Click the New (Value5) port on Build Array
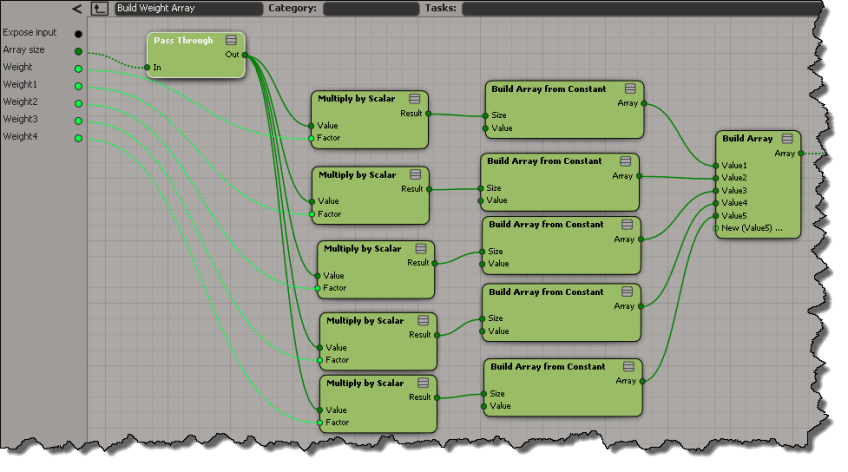 [716, 229]
